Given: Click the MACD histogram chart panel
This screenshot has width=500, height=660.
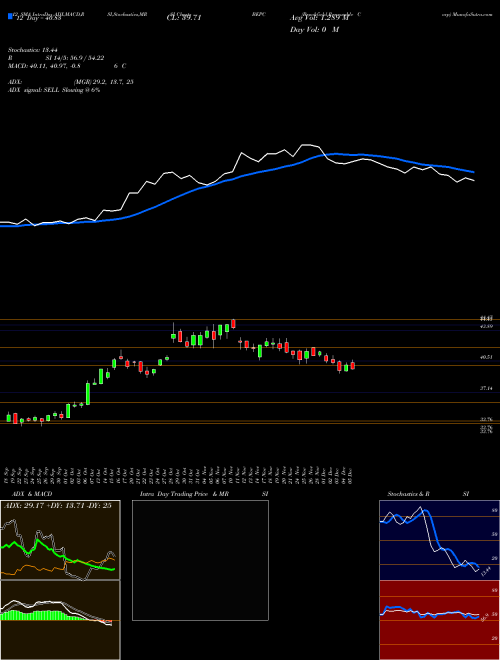Looking at the screenshot, I should tap(60, 620).
